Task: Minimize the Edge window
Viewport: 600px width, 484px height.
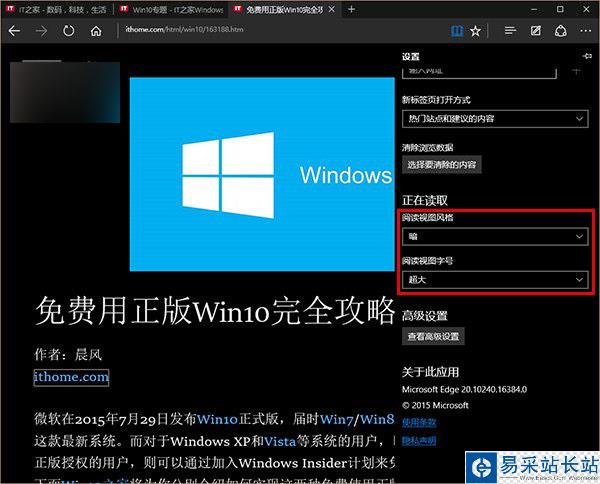Action: click(534, 10)
